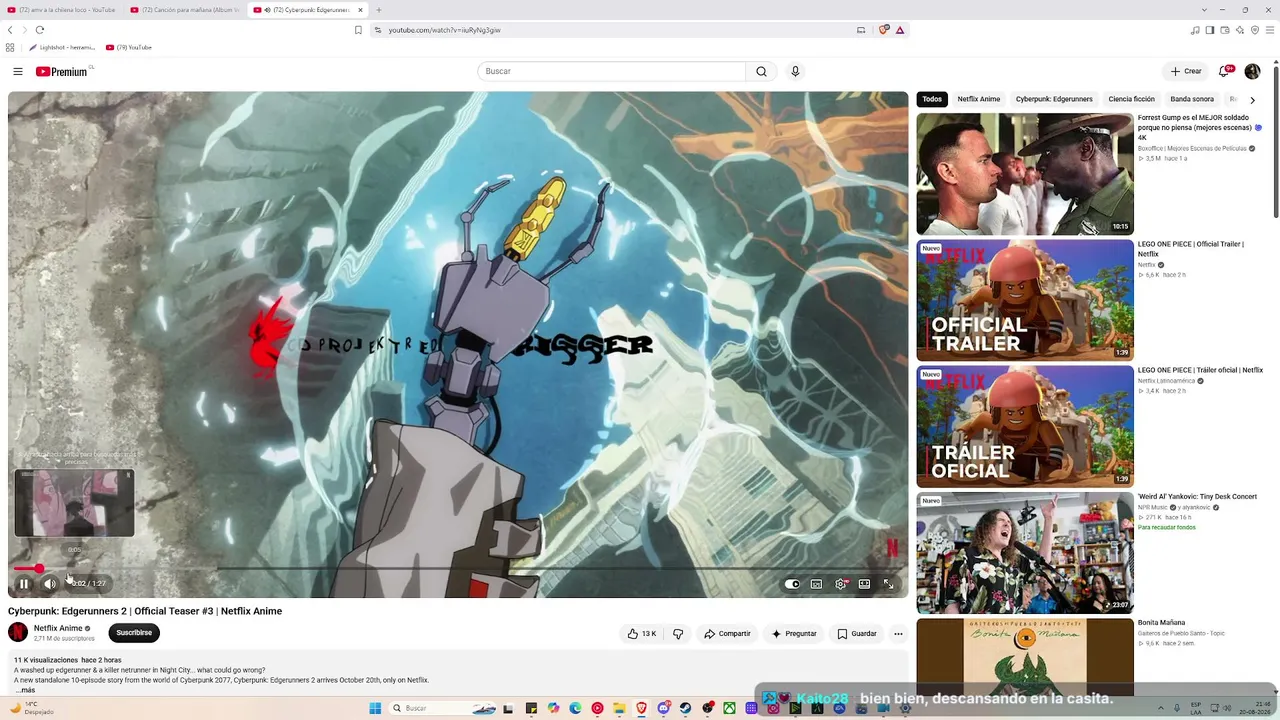Open the Forrest Gump video thumbnail
This screenshot has height=720, width=1280.
(x=1025, y=174)
